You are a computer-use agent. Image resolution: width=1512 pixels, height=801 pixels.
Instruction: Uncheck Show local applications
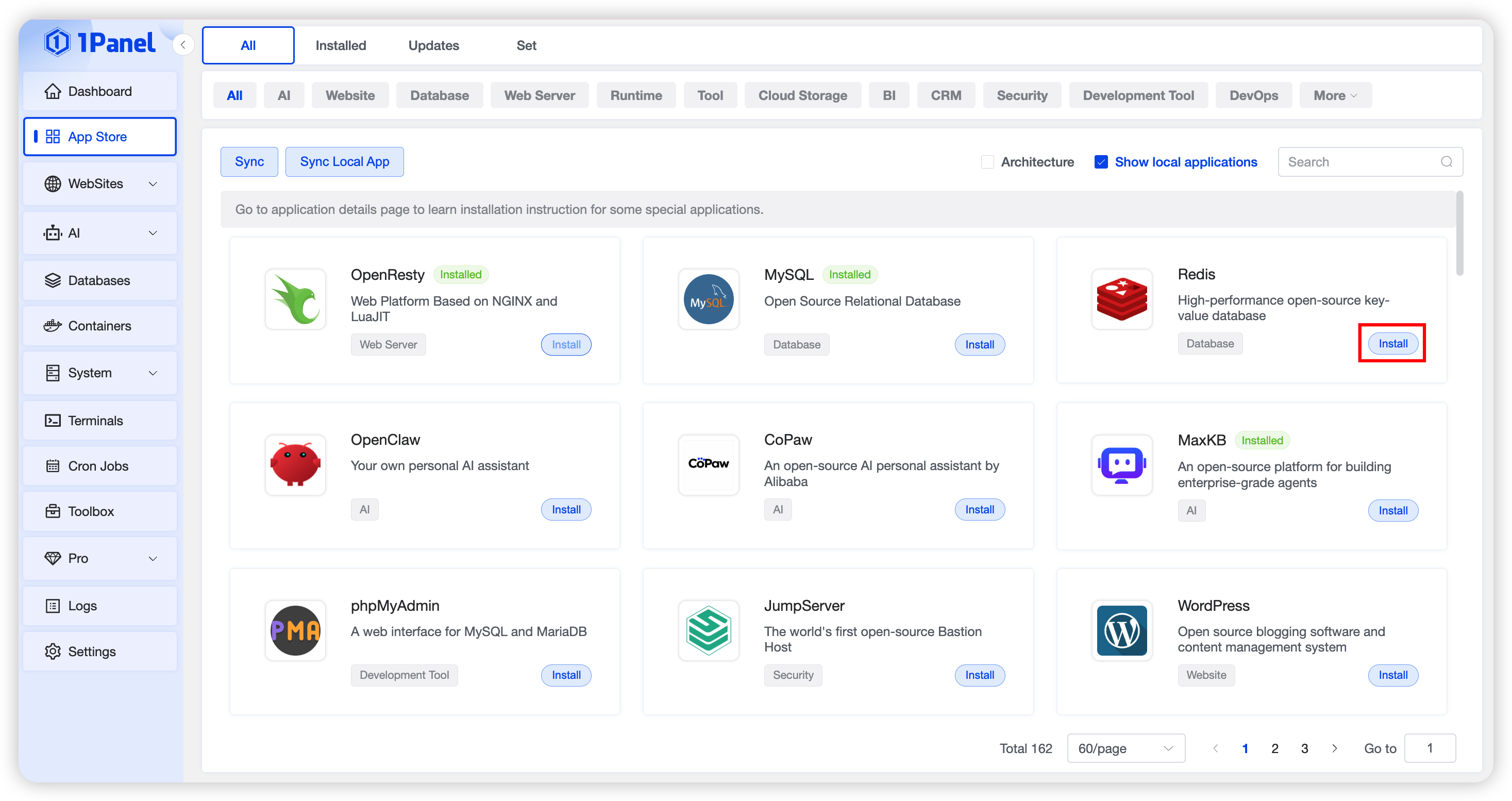coord(1101,162)
